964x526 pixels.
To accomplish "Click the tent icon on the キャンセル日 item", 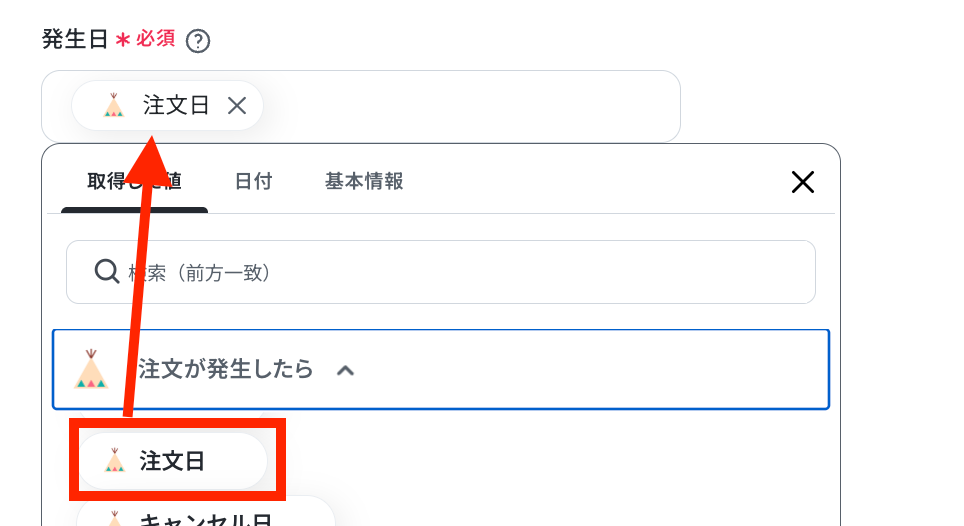I will click(114, 519).
